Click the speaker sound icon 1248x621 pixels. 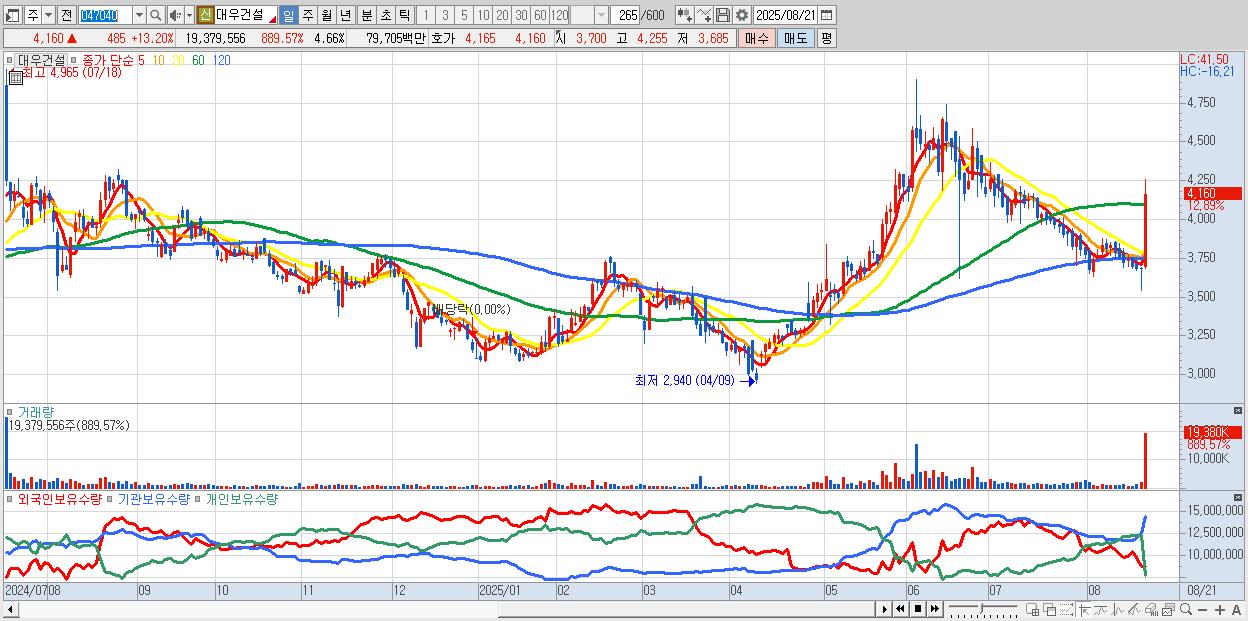(x=174, y=15)
